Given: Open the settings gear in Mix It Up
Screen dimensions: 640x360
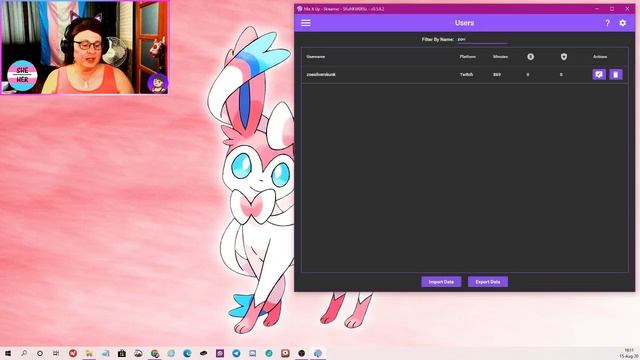Looking at the screenshot, I should [622, 23].
